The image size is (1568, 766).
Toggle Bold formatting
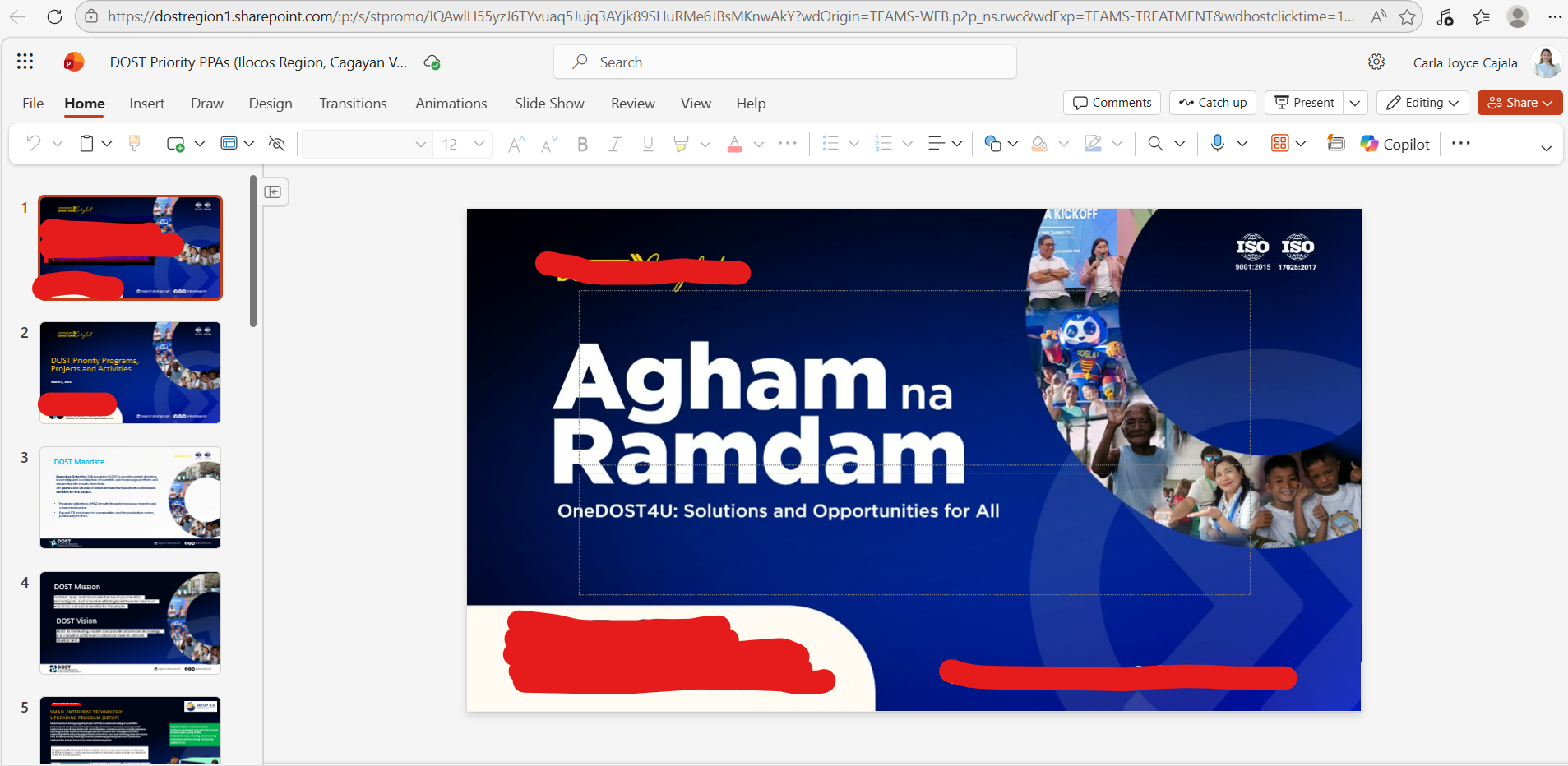point(583,145)
